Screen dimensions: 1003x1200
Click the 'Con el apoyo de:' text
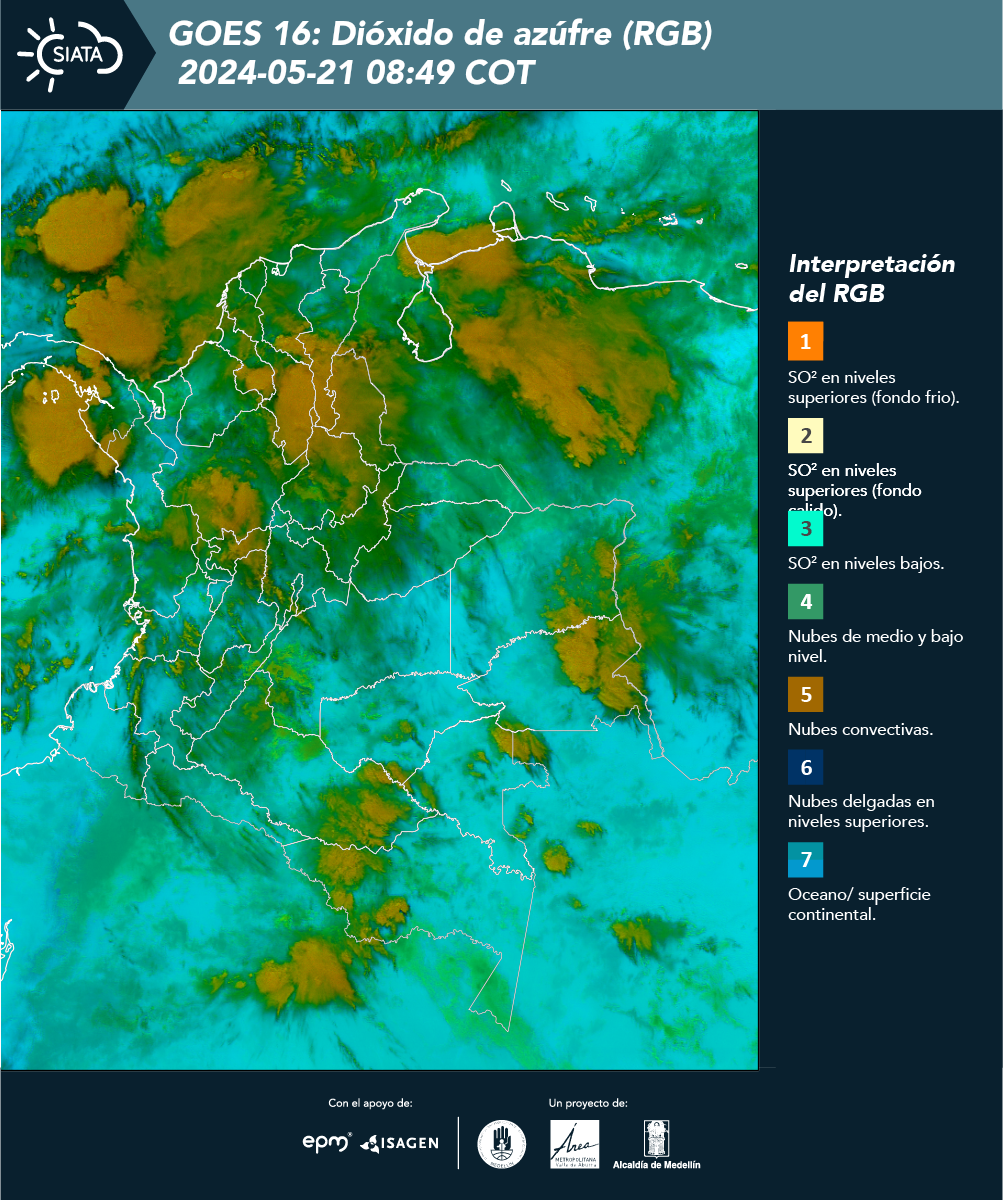370,1103
